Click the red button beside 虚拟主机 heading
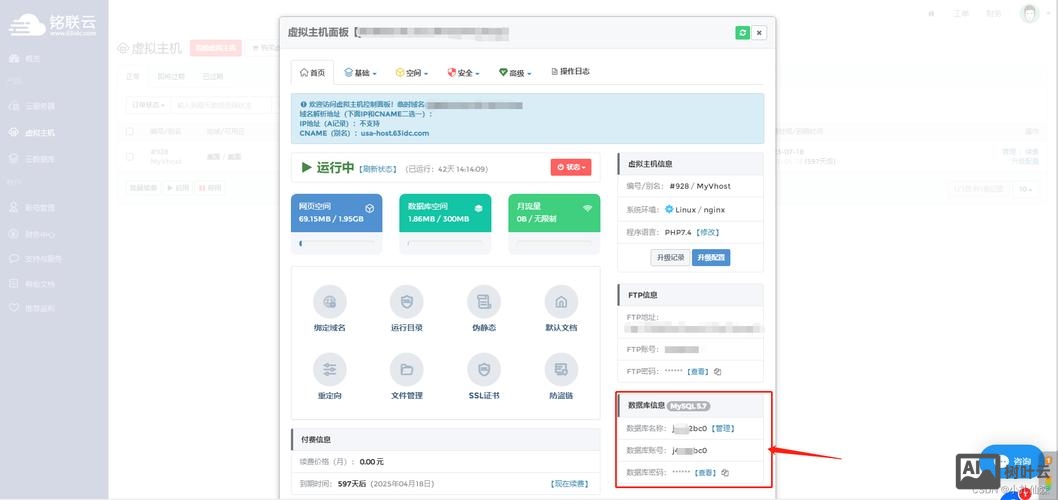 point(215,48)
